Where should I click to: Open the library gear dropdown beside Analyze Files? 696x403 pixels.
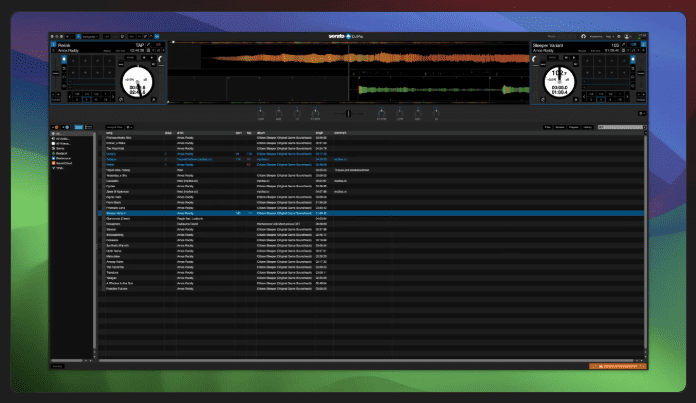click(x=130, y=127)
